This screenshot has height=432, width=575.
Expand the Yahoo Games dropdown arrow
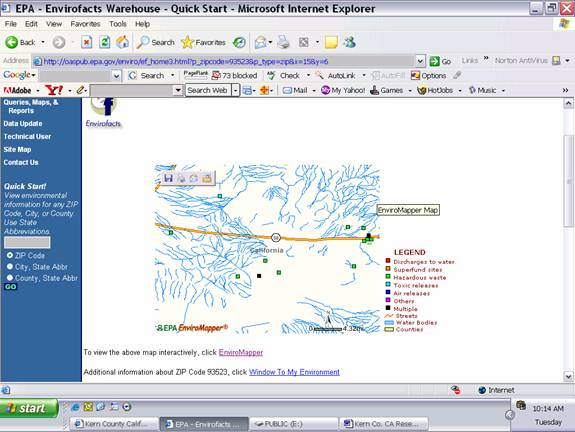click(410, 91)
